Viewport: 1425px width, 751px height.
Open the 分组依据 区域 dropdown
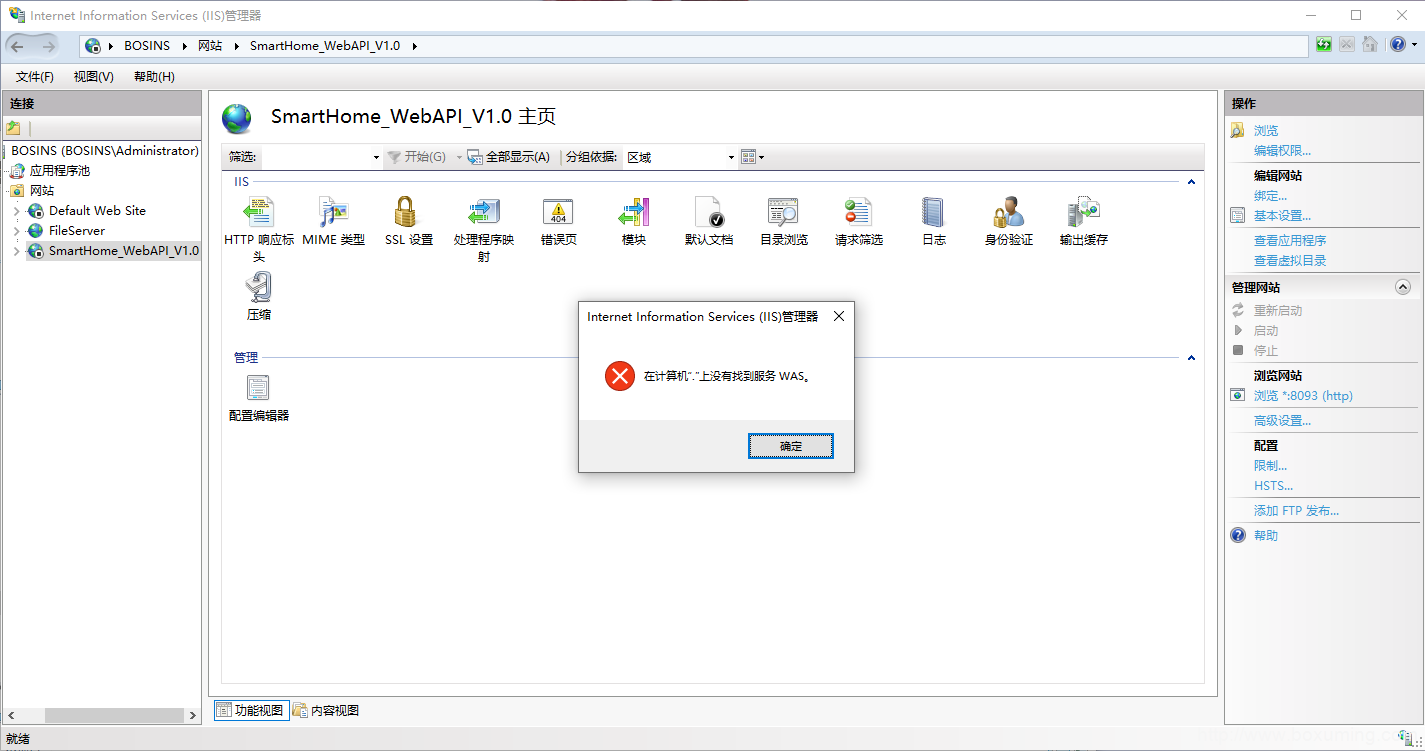pyautogui.click(x=680, y=157)
